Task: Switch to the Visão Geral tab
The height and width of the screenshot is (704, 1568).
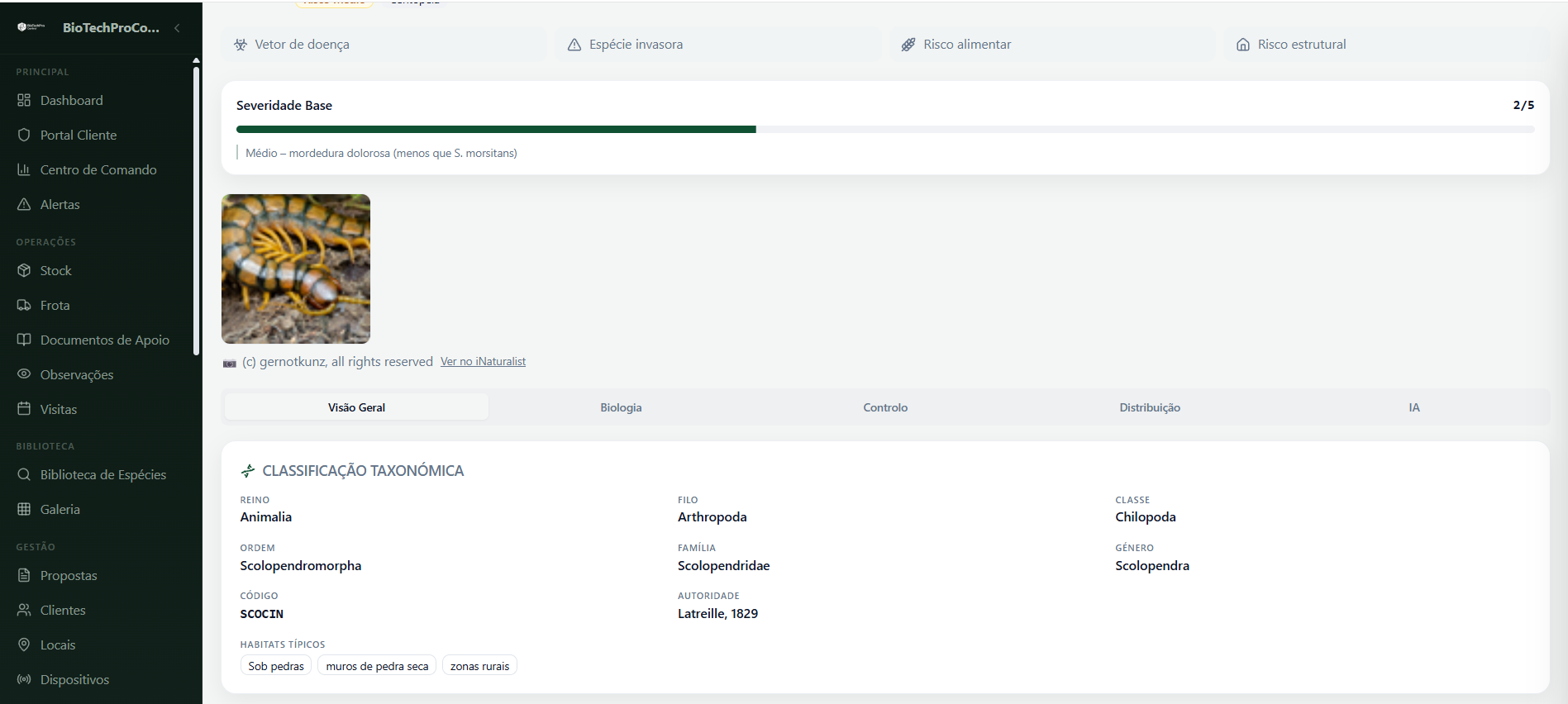Action: (x=356, y=407)
